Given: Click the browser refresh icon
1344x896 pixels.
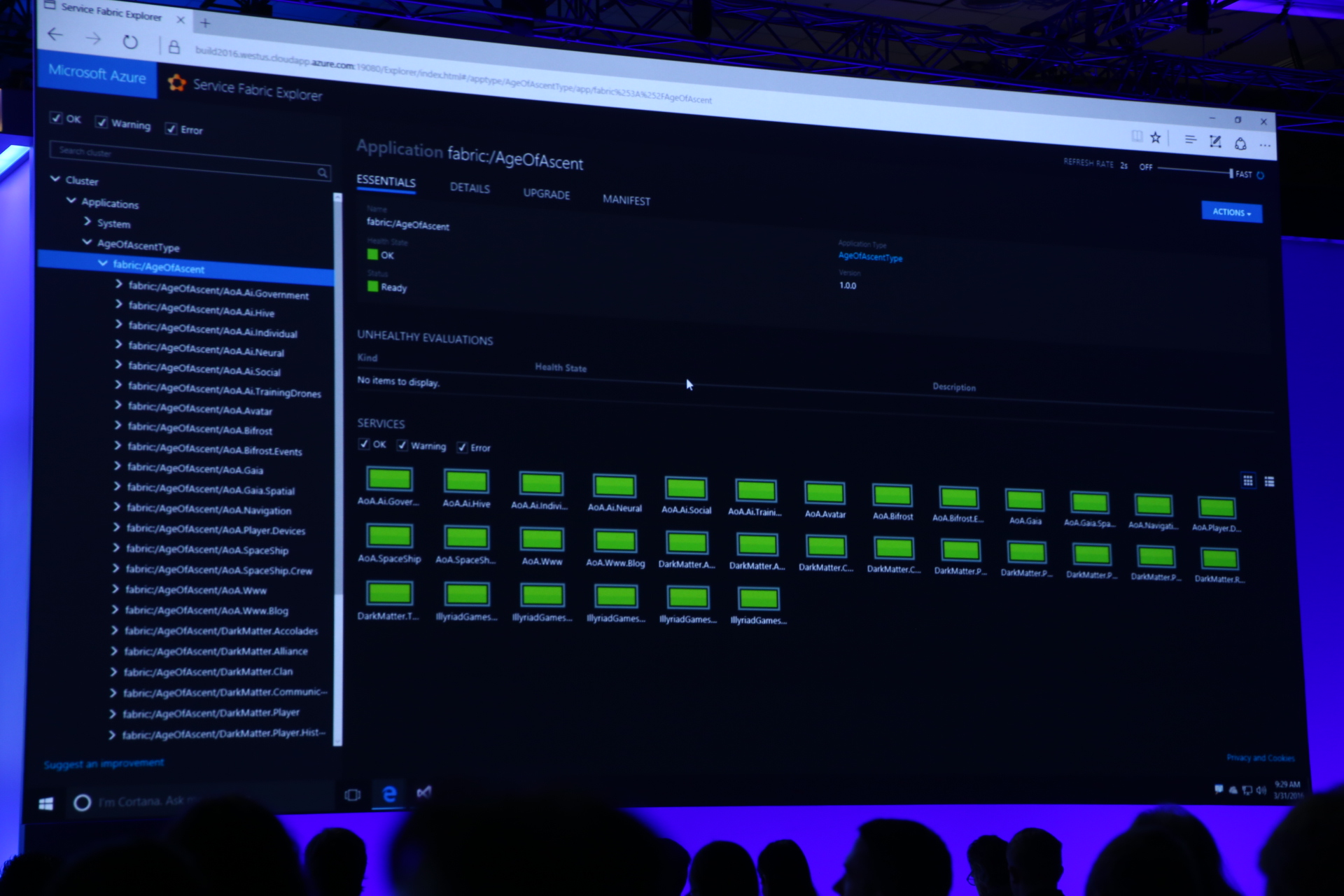Looking at the screenshot, I should (130, 42).
